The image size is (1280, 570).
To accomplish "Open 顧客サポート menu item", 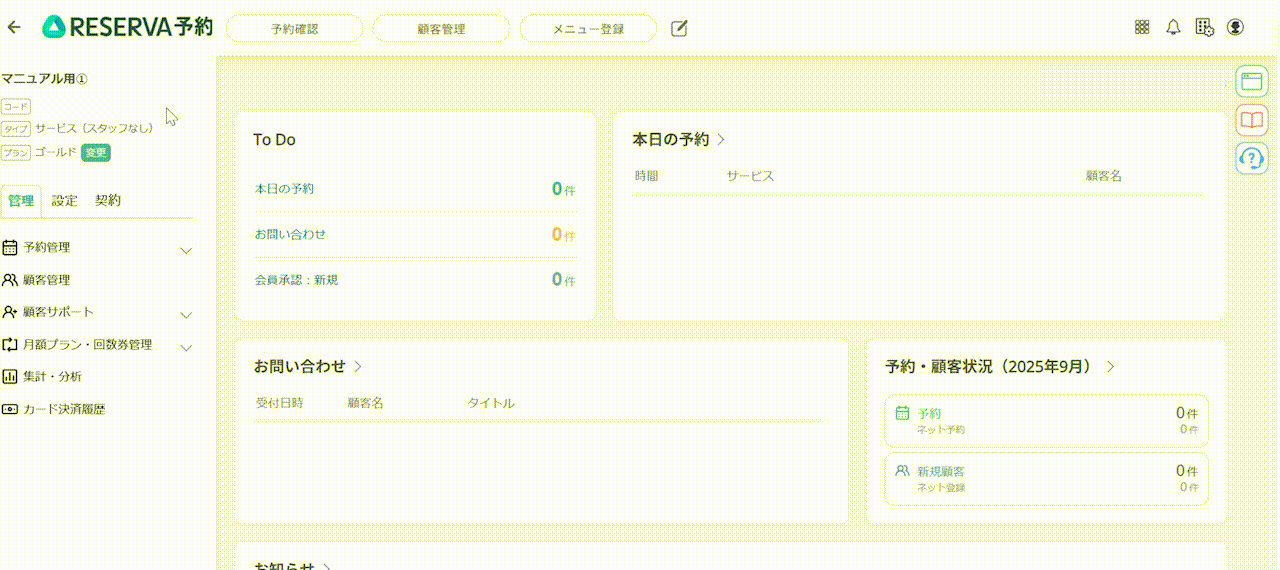I will 58,312.
